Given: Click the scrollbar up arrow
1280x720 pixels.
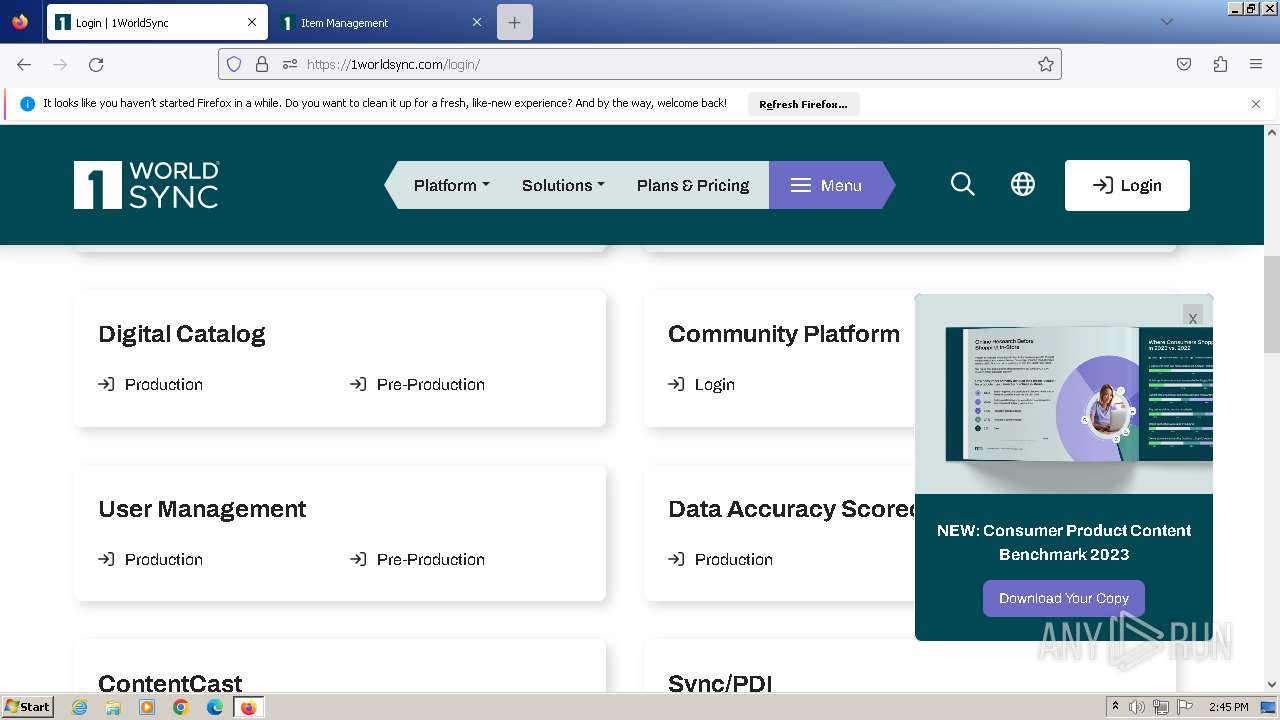Looking at the screenshot, I should pyautogui.click(x=1272, y=132).
